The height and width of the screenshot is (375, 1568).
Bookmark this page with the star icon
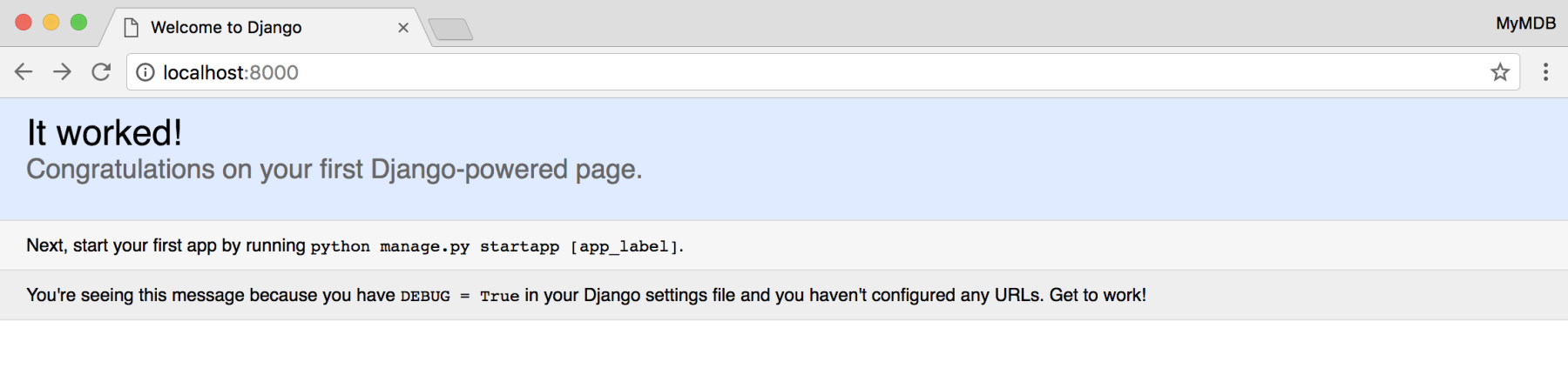1500,72
